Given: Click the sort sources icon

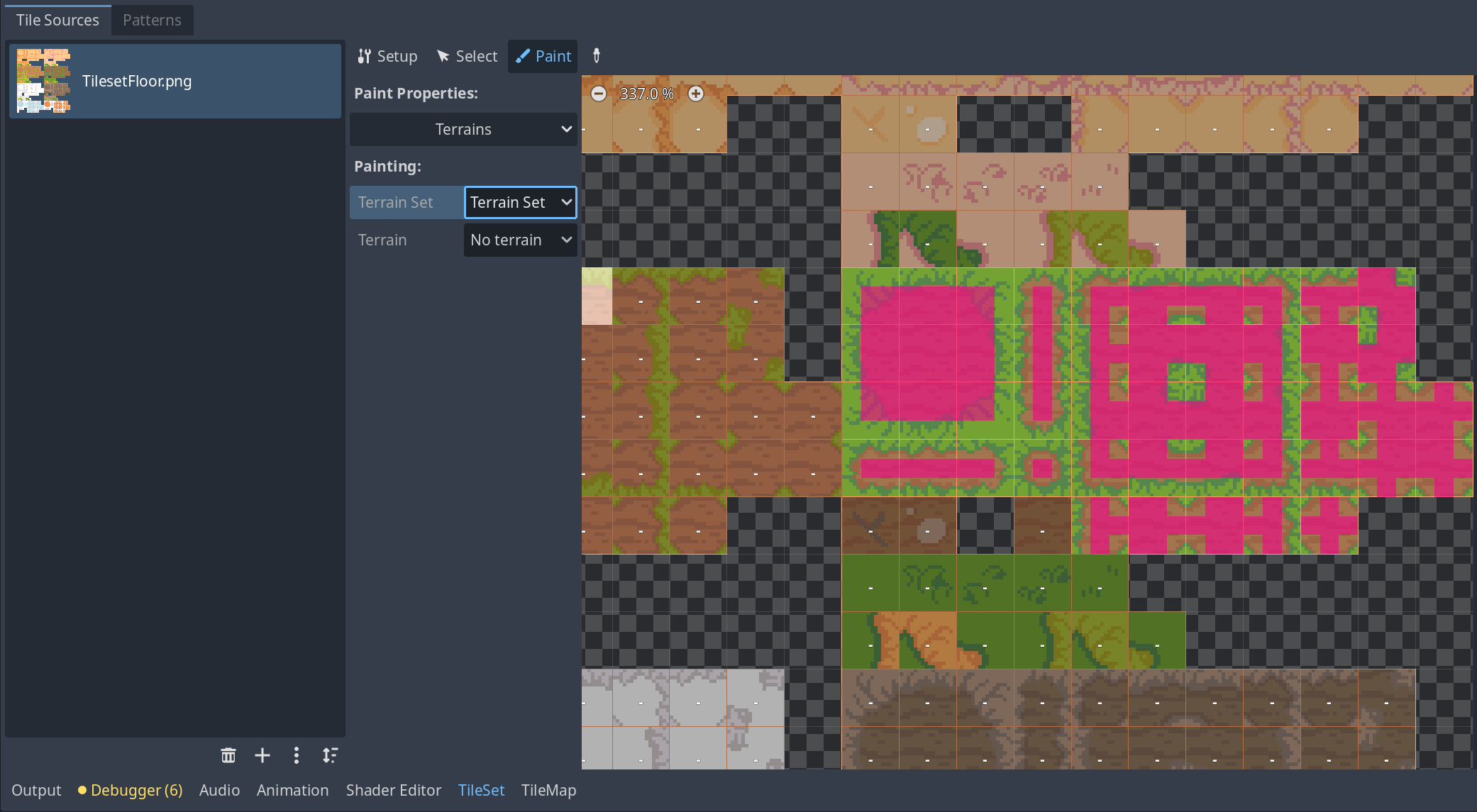Looking at the screenshot, I should click(330, 755).
